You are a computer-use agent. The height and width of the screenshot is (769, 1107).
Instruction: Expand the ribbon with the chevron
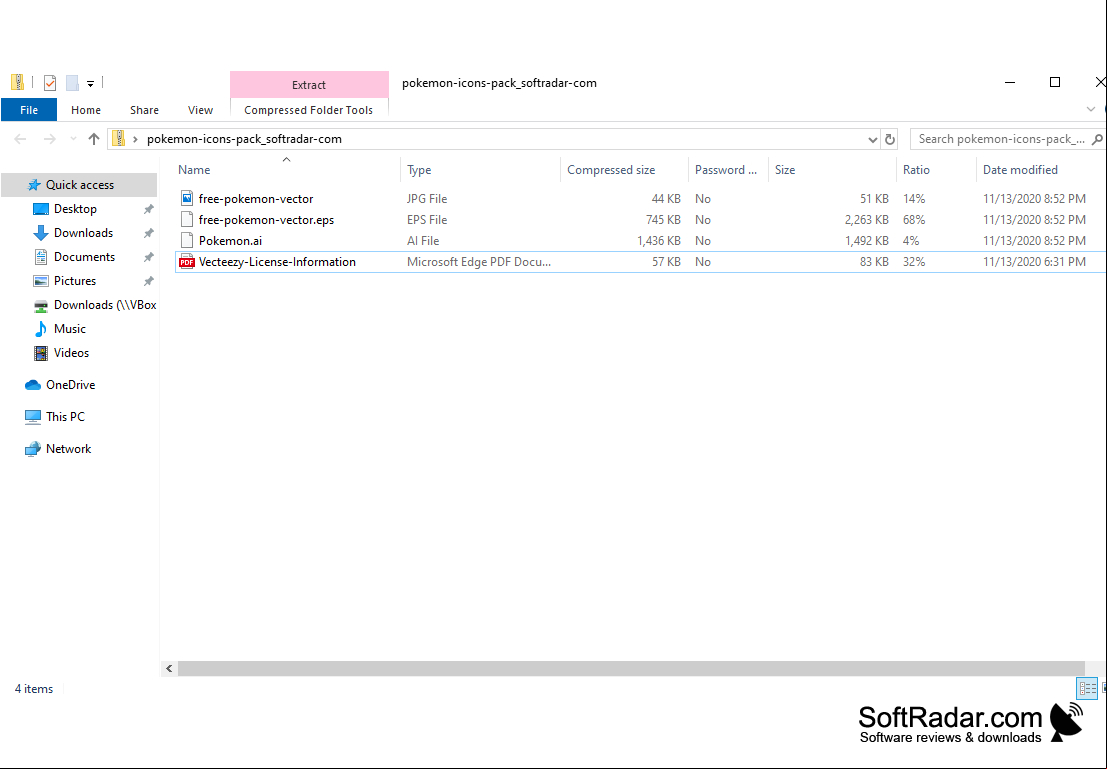(x=1091, y=109)
